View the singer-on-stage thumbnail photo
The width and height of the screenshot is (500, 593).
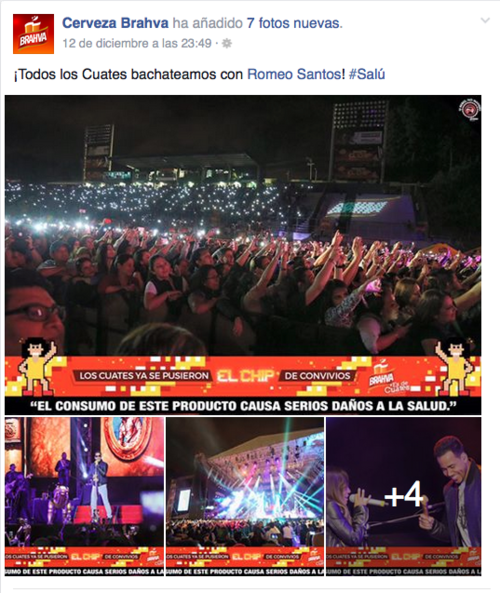[x=84, y=497]
